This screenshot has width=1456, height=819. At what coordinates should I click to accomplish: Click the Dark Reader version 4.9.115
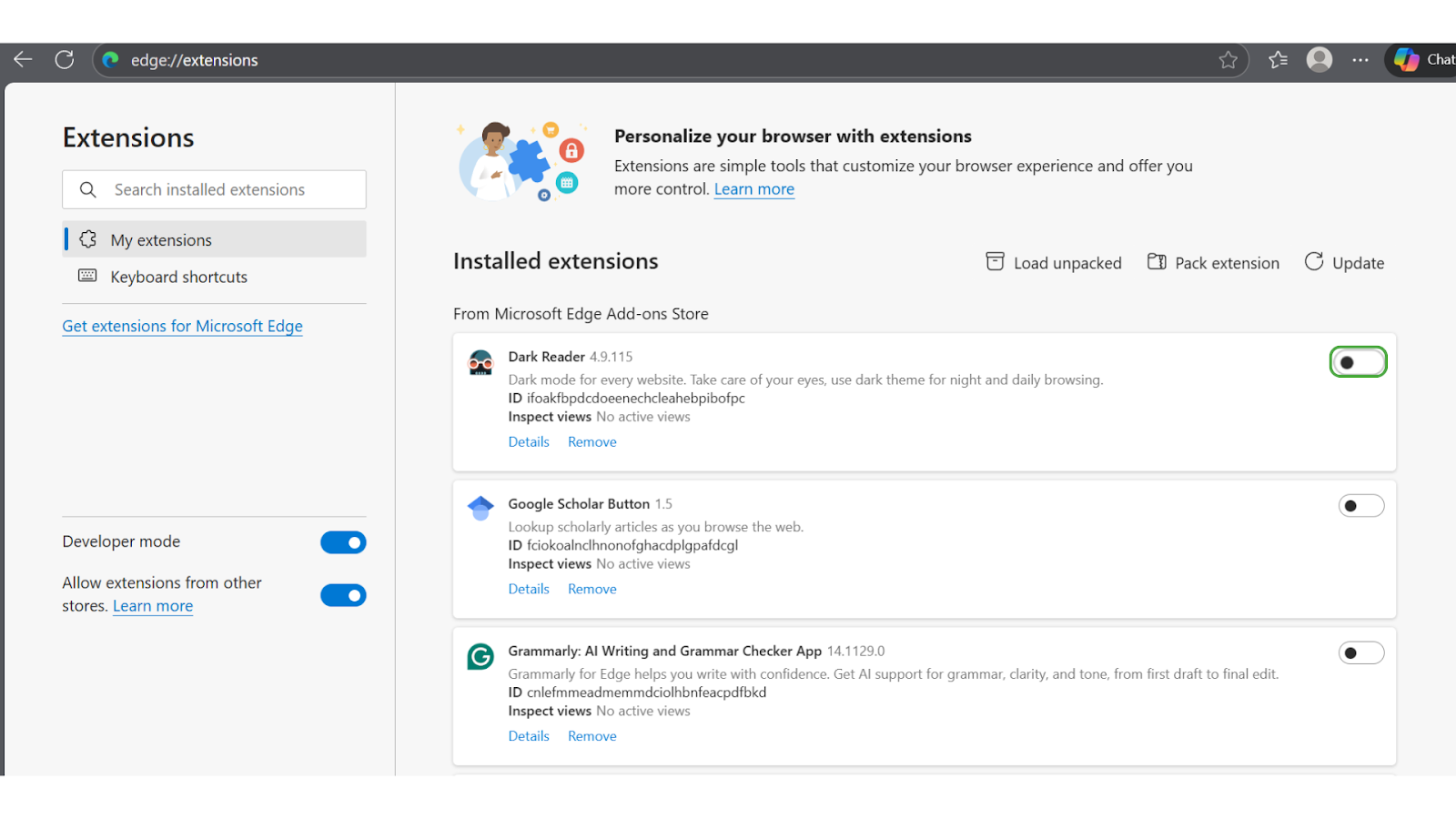(x=611, y=357)
